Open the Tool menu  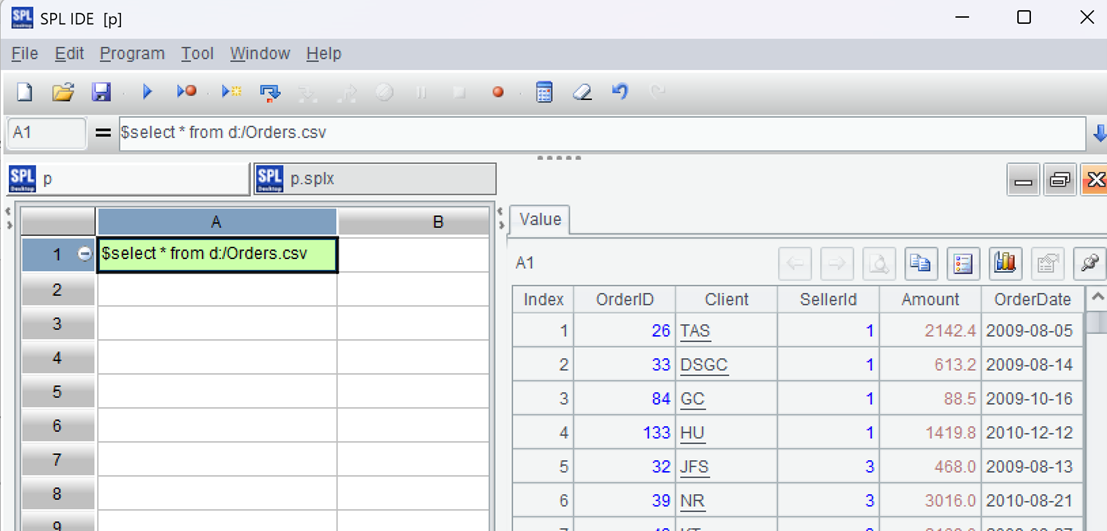pyautogui.click(x=197, y=54)
